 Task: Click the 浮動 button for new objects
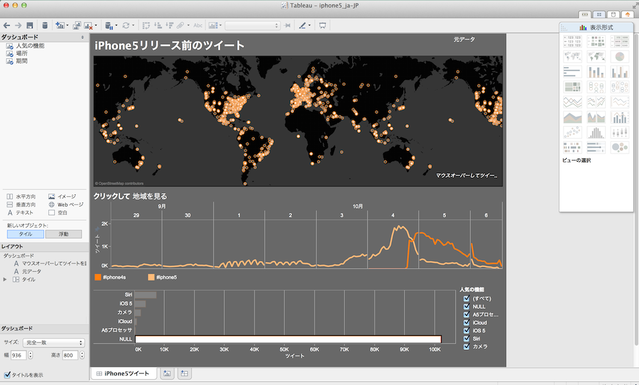[64, 234]
